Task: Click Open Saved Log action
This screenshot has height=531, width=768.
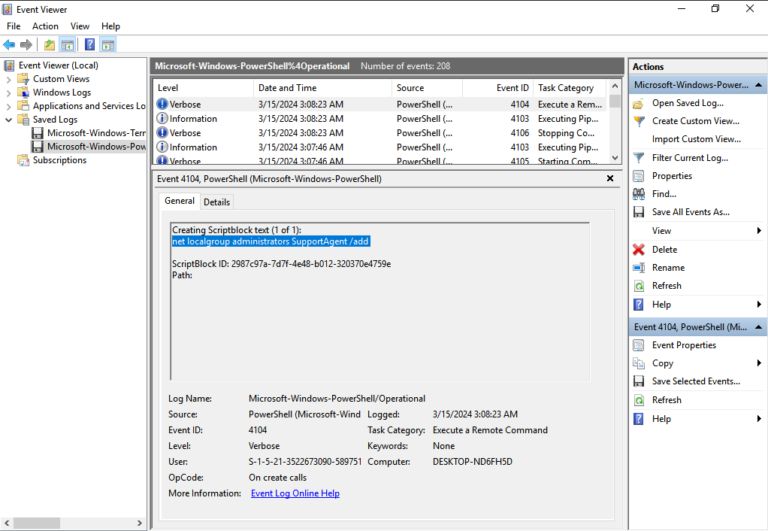Action: [687, 103]
